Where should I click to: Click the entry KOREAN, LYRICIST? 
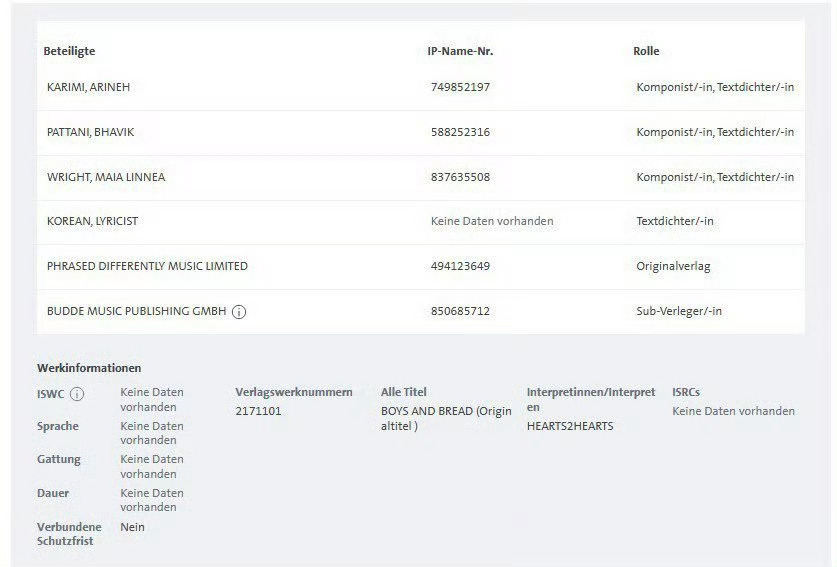pos(92,221)
